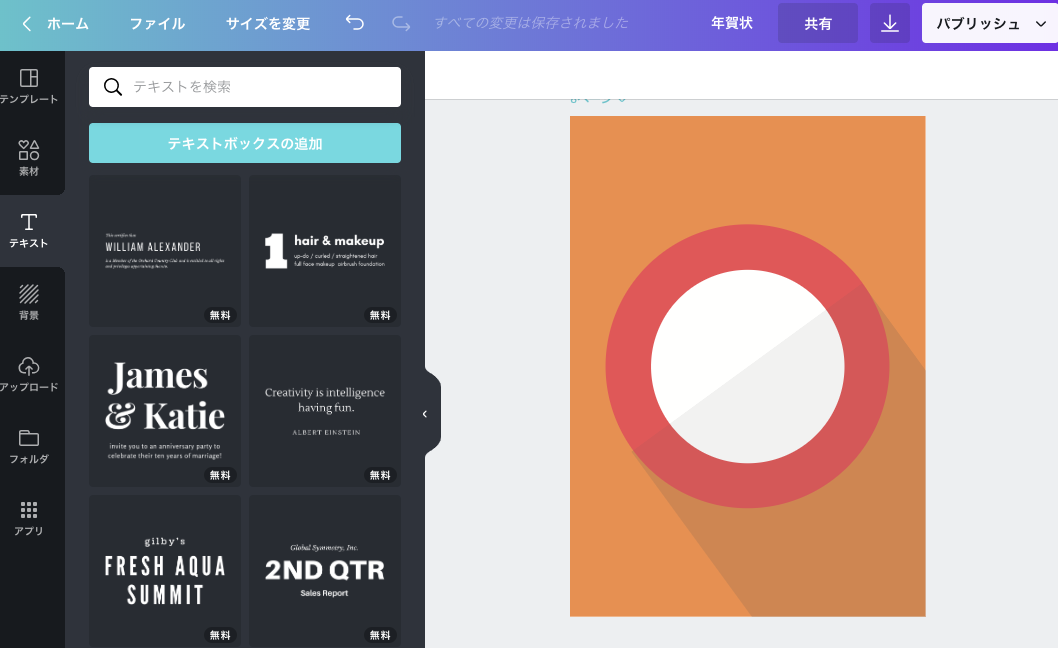Viewport: 1058px width, 648px height.
Task: Click the back chevron next to ホーム
Action: coord(26,24)
